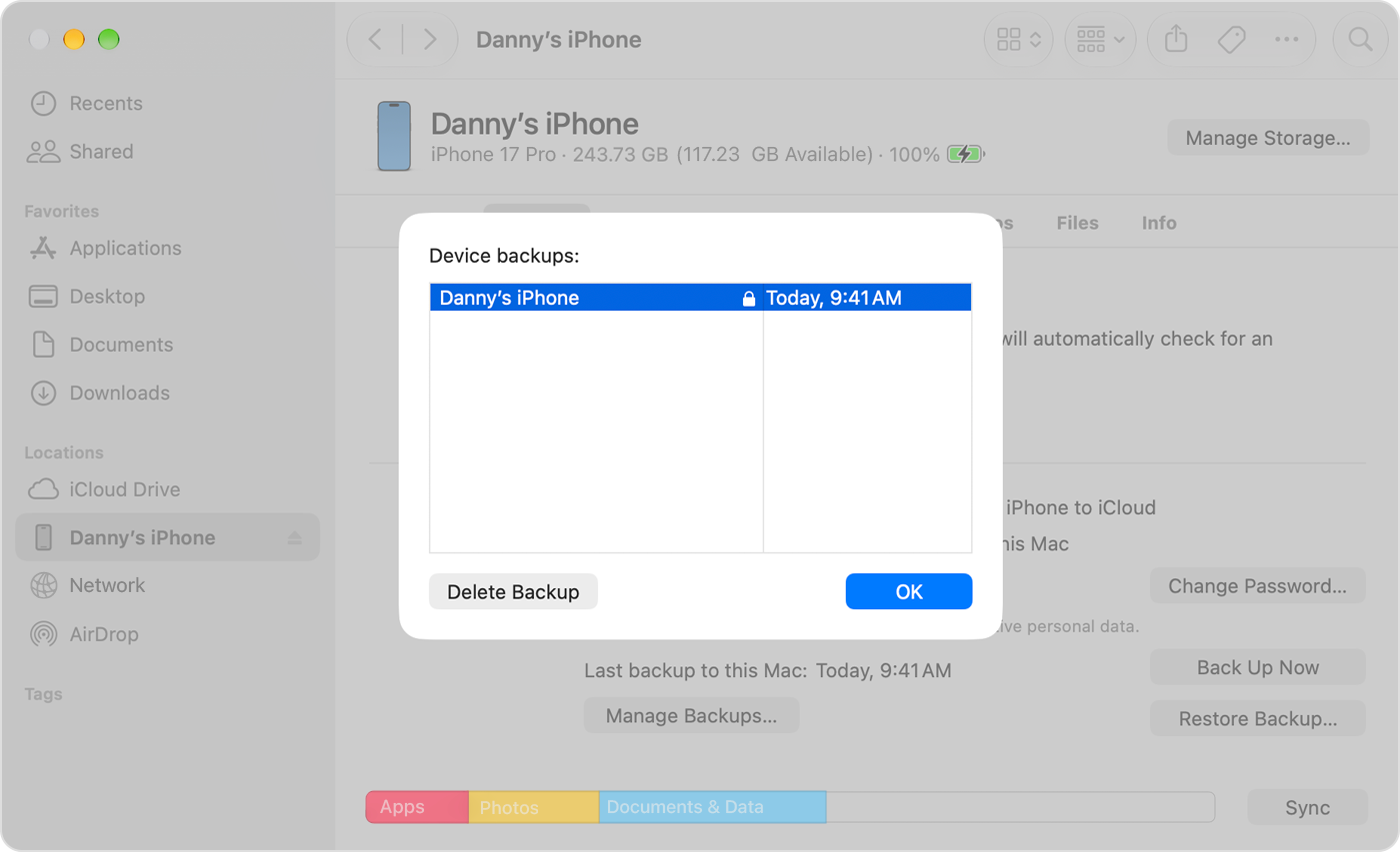Click the iPhone device image

tap(393, 136)
